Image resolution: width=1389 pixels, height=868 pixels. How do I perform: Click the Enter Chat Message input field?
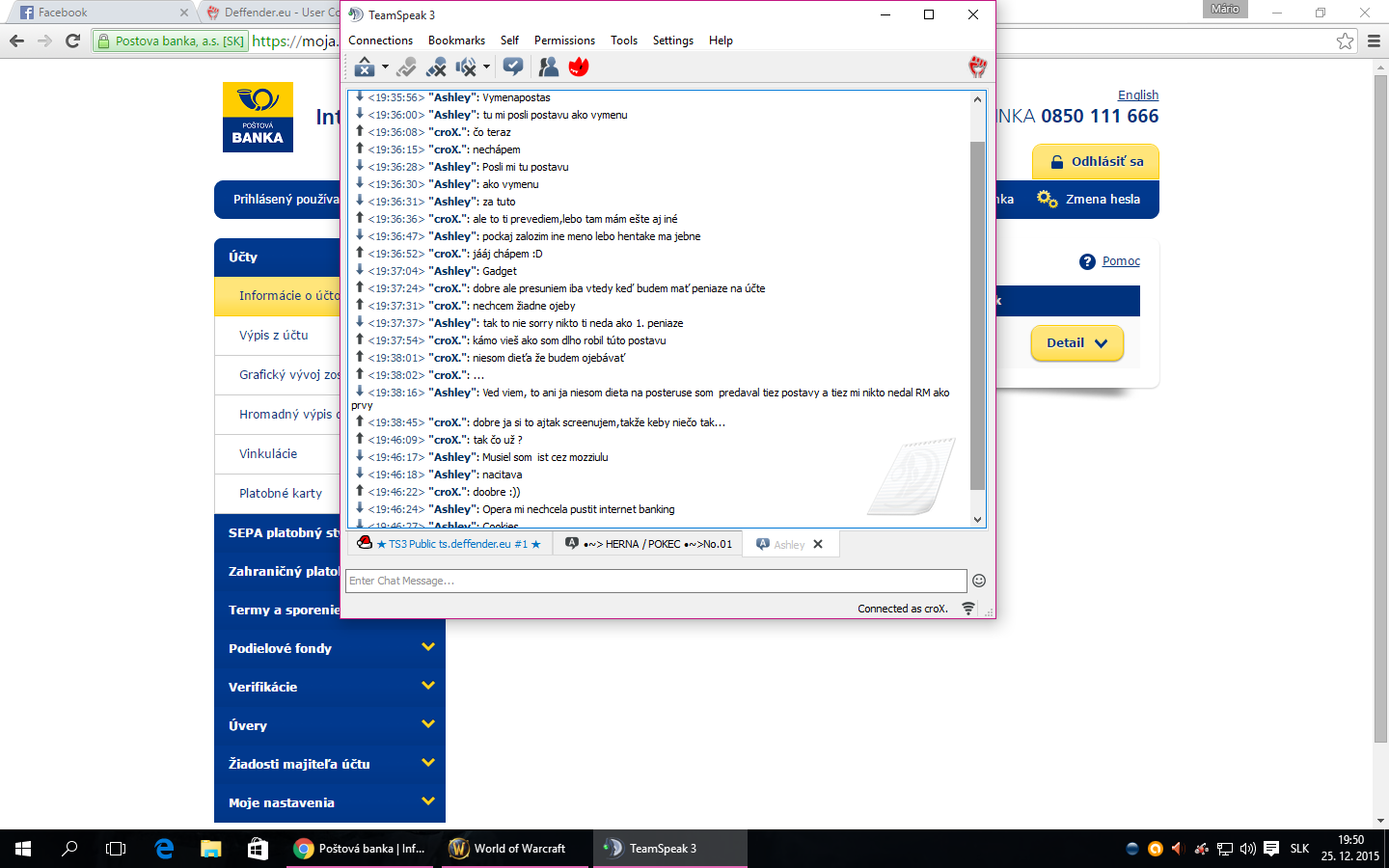(x=656, y=581)
